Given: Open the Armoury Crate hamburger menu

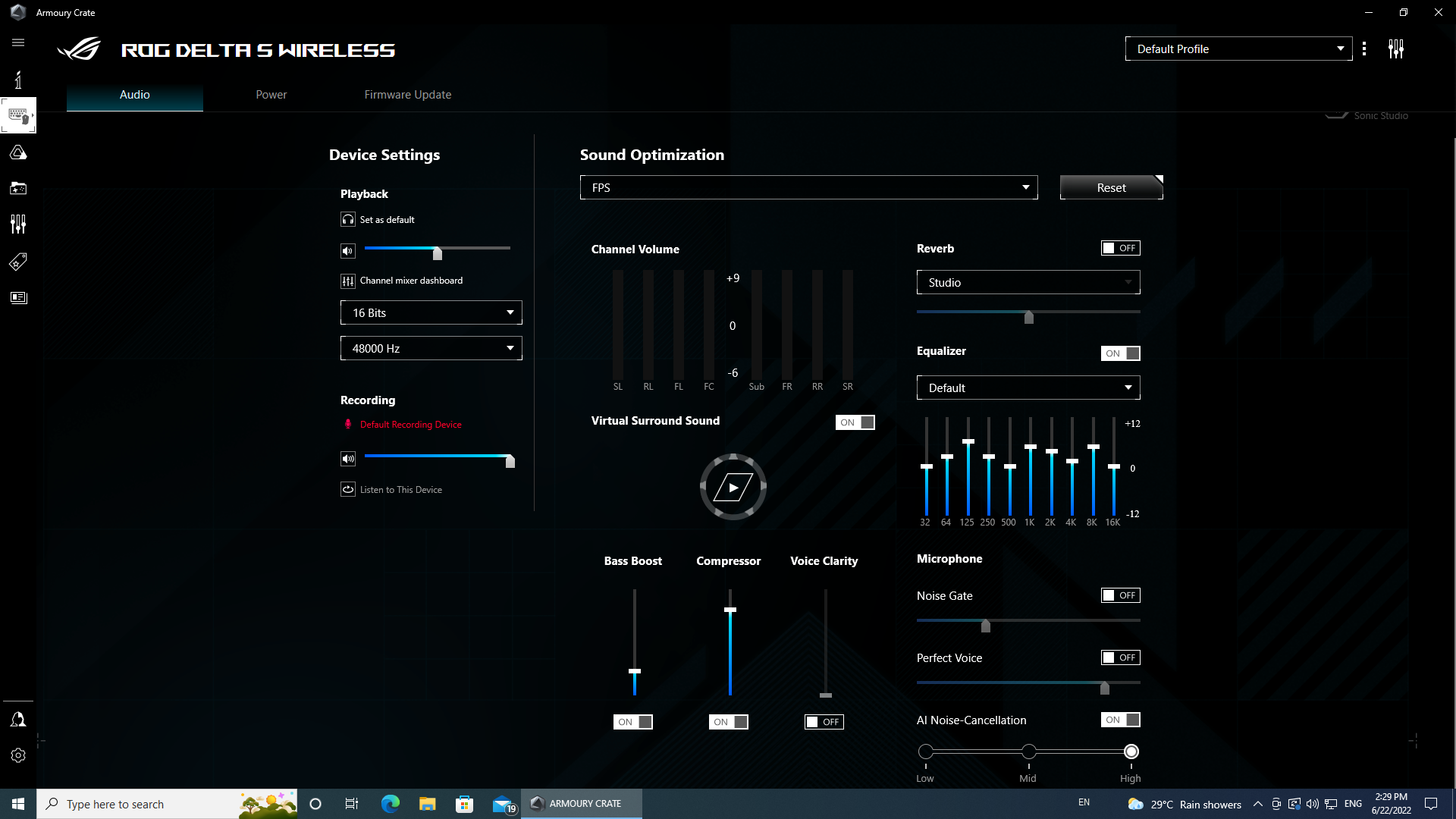Looking at the screenshot, I should click(x=18, y=42).
